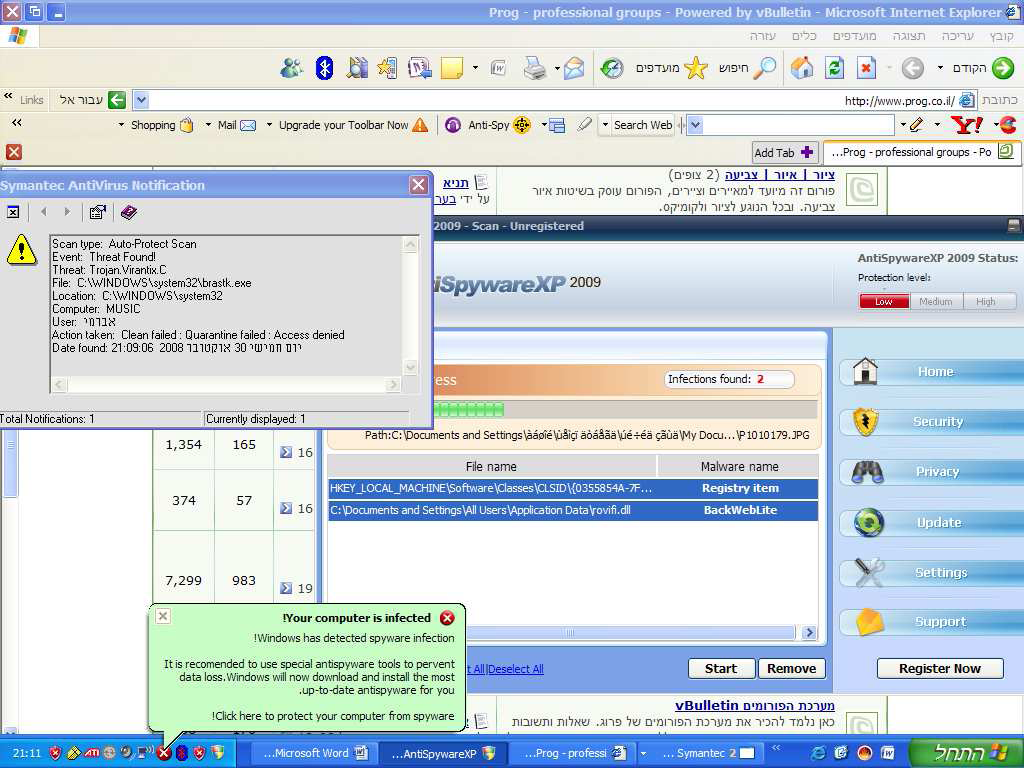Click the yellow sticky note toolbar icon
1024x768 pixels.
pyautogui.click(x=451, y=68)
